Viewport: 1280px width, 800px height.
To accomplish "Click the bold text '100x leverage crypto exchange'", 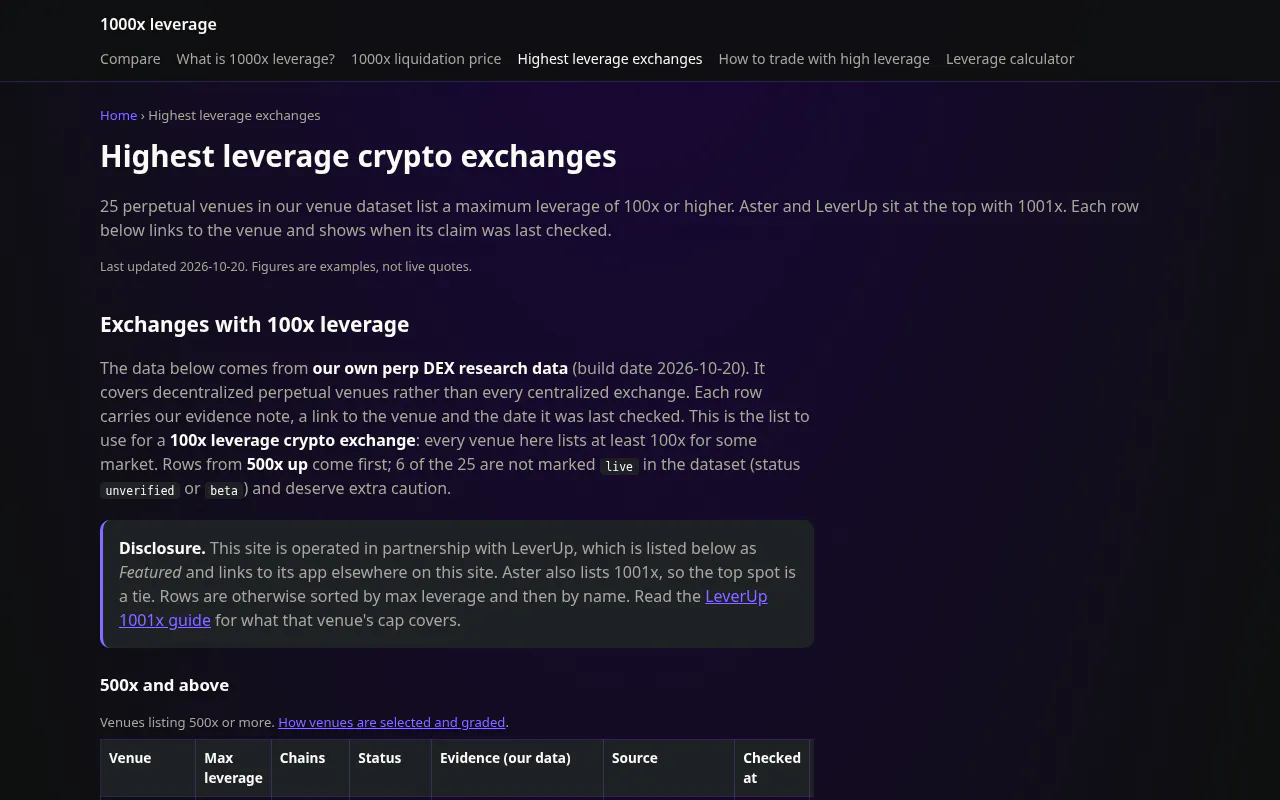I will [293, 440].
